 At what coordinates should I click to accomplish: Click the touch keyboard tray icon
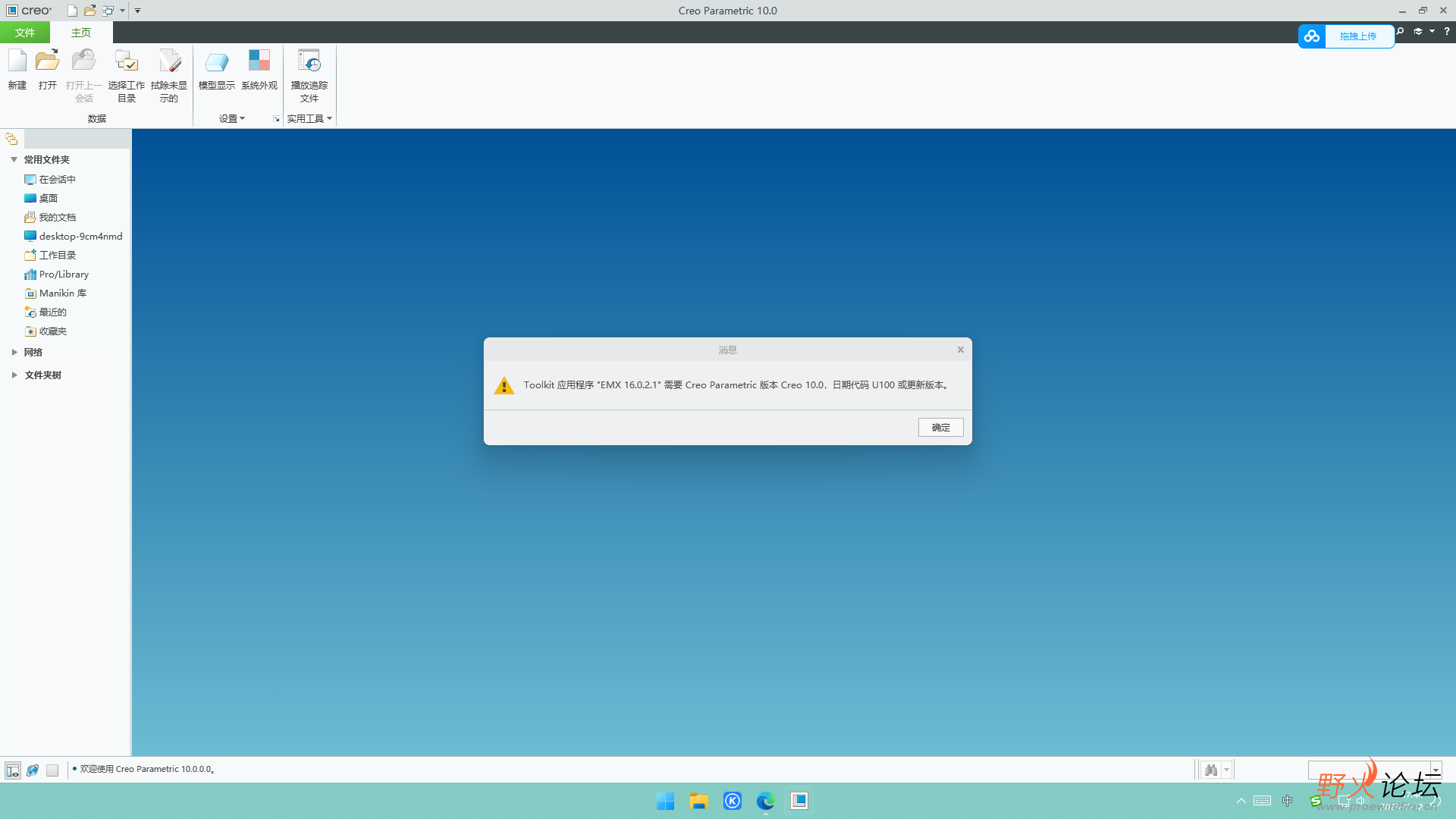coord(1263,801)
